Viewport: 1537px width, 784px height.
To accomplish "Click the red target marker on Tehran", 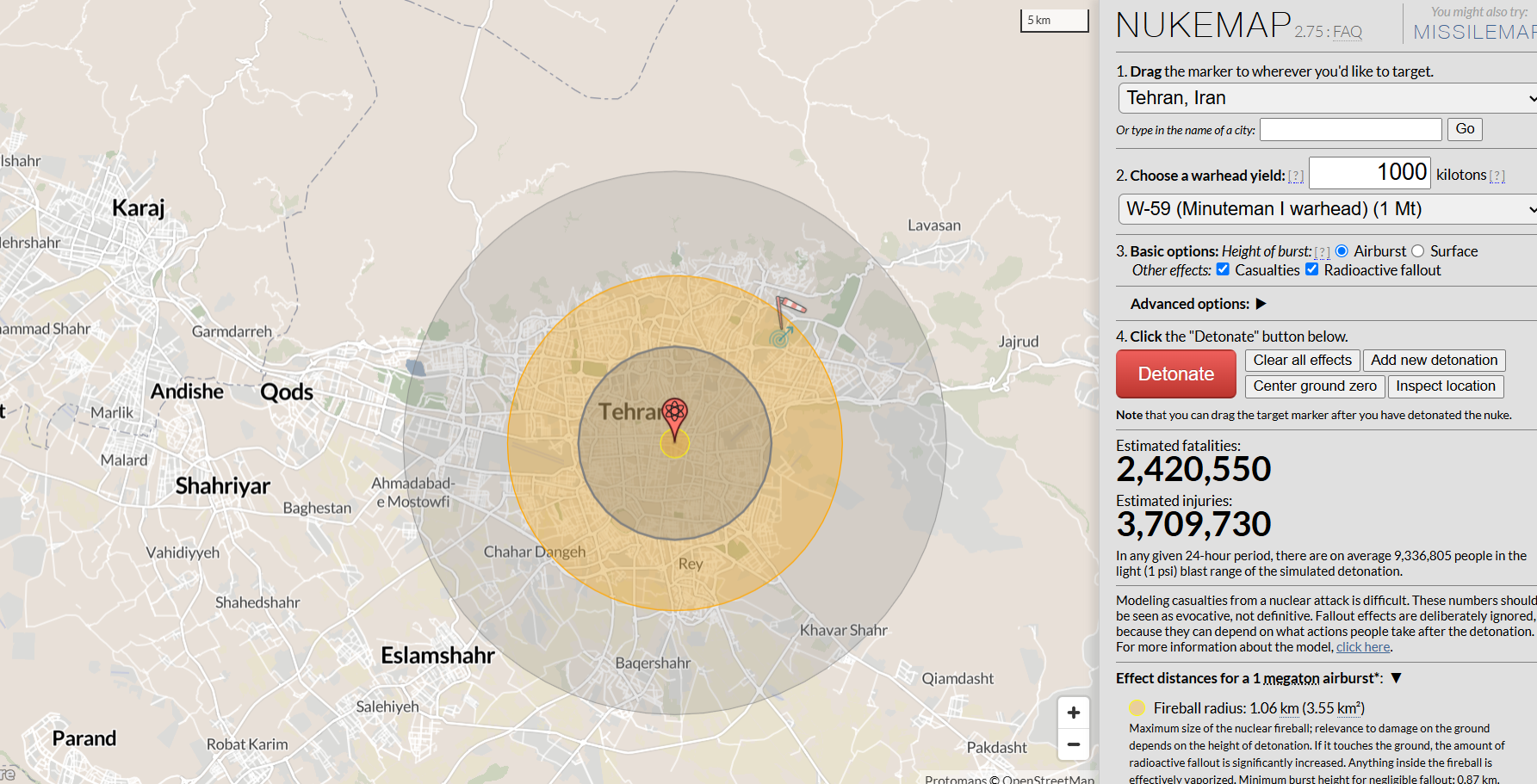I will [x=675, y=419].
